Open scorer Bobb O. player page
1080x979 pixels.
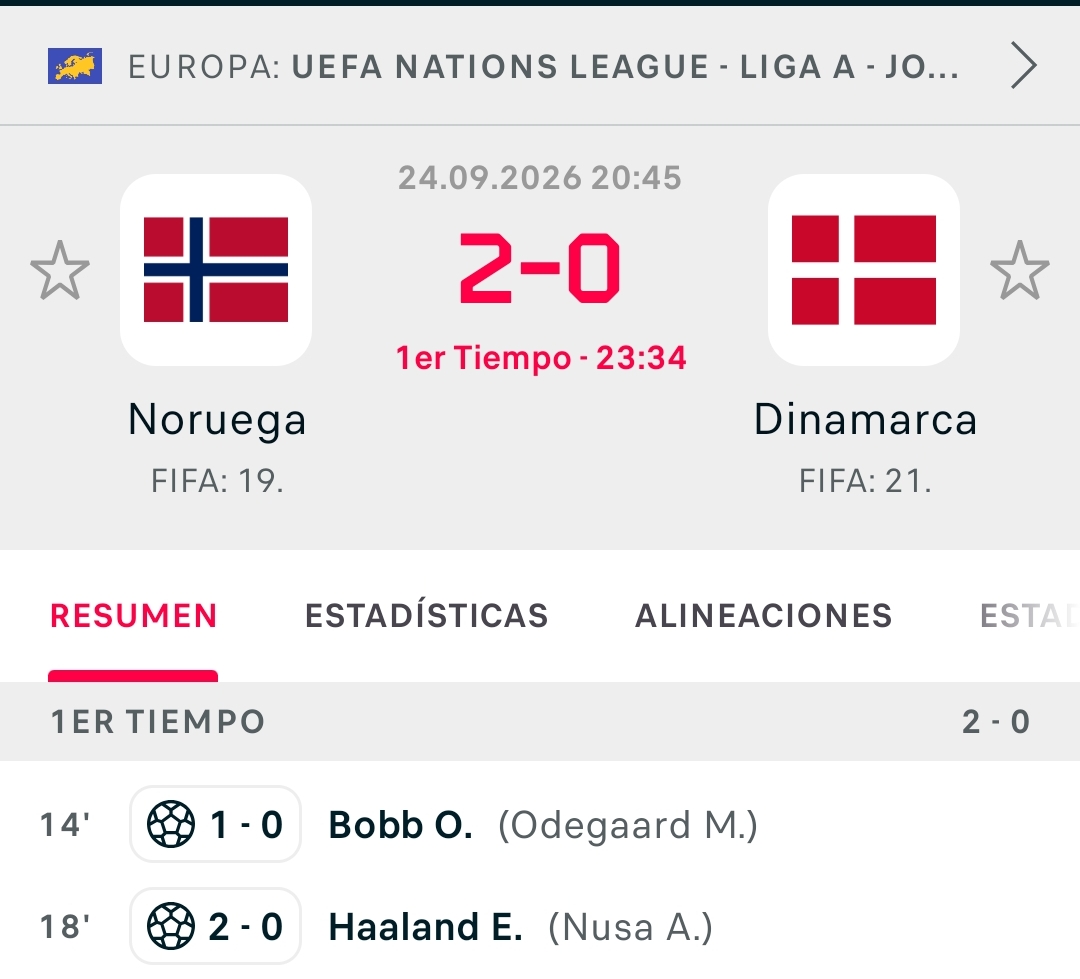400,825
